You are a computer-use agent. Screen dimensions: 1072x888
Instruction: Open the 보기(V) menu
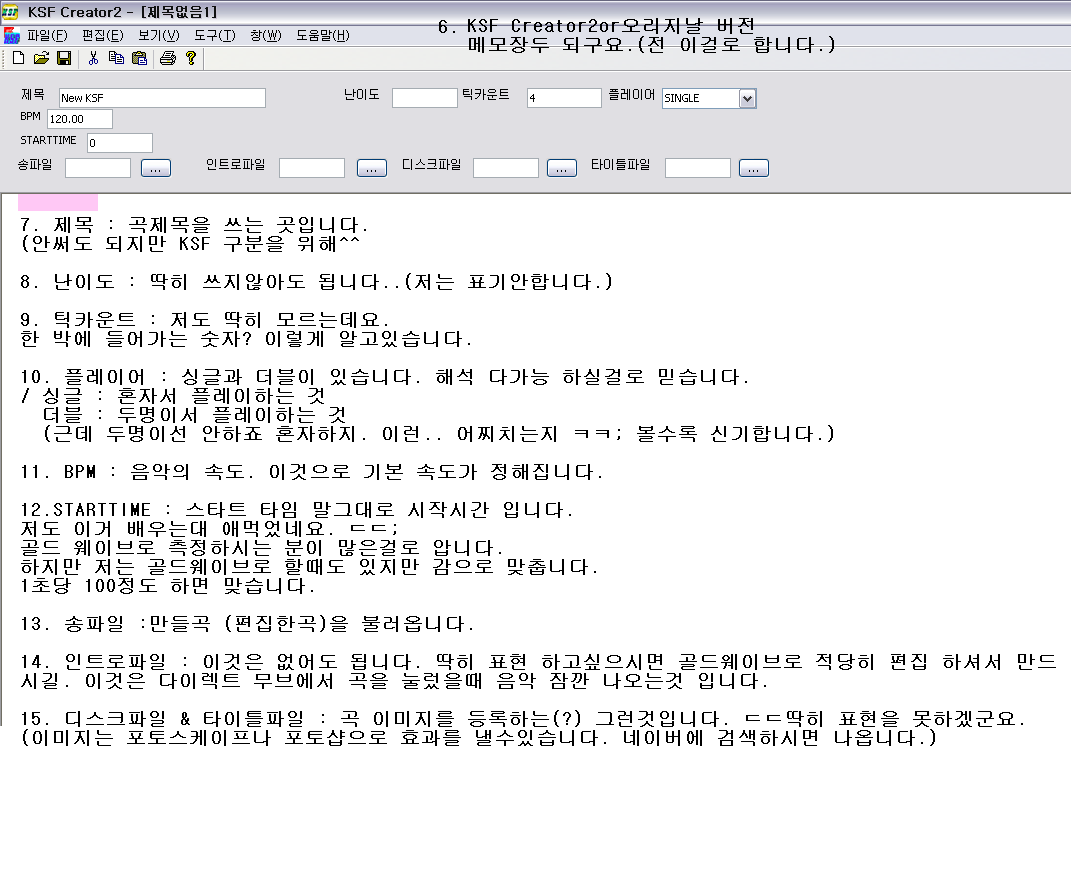157,35
